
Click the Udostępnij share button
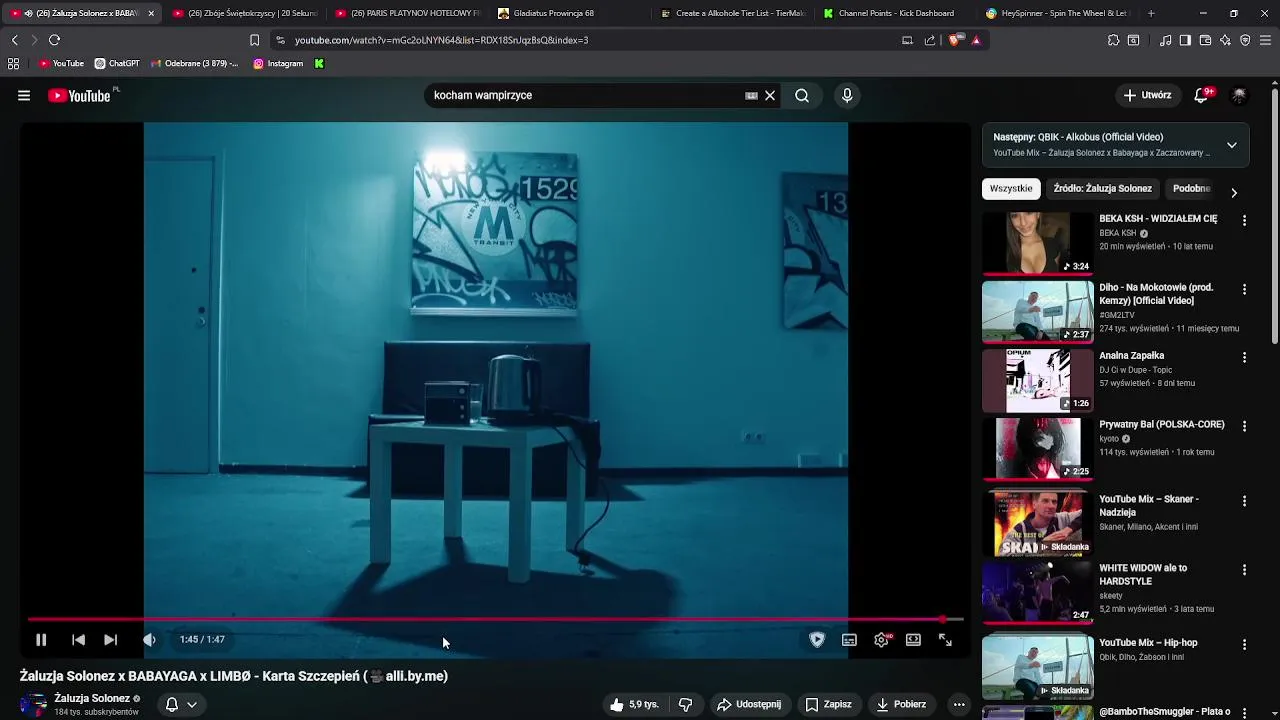pos(749,705)
